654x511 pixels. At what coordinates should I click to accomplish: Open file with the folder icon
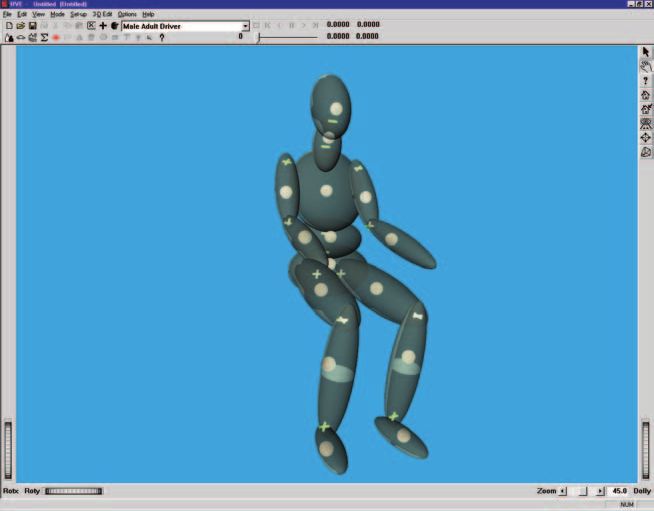[x=21, y=26]
